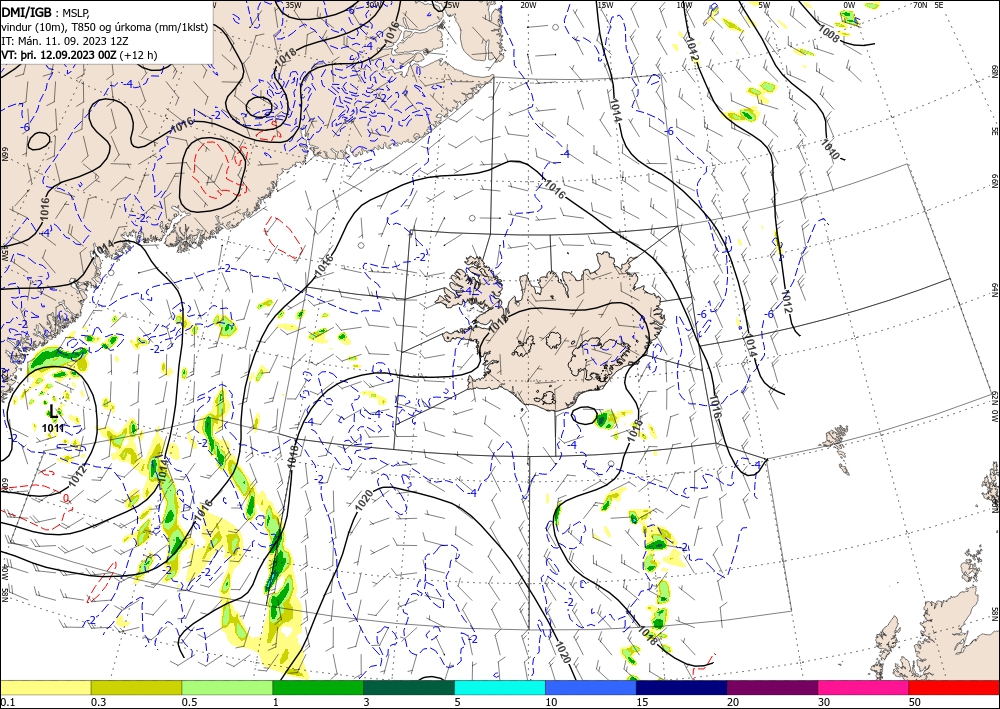The height and width of the screenshot is (709, 1000).
Task: Select the dark green 3–5 legend swatch
Action: [x=409, y=687]
